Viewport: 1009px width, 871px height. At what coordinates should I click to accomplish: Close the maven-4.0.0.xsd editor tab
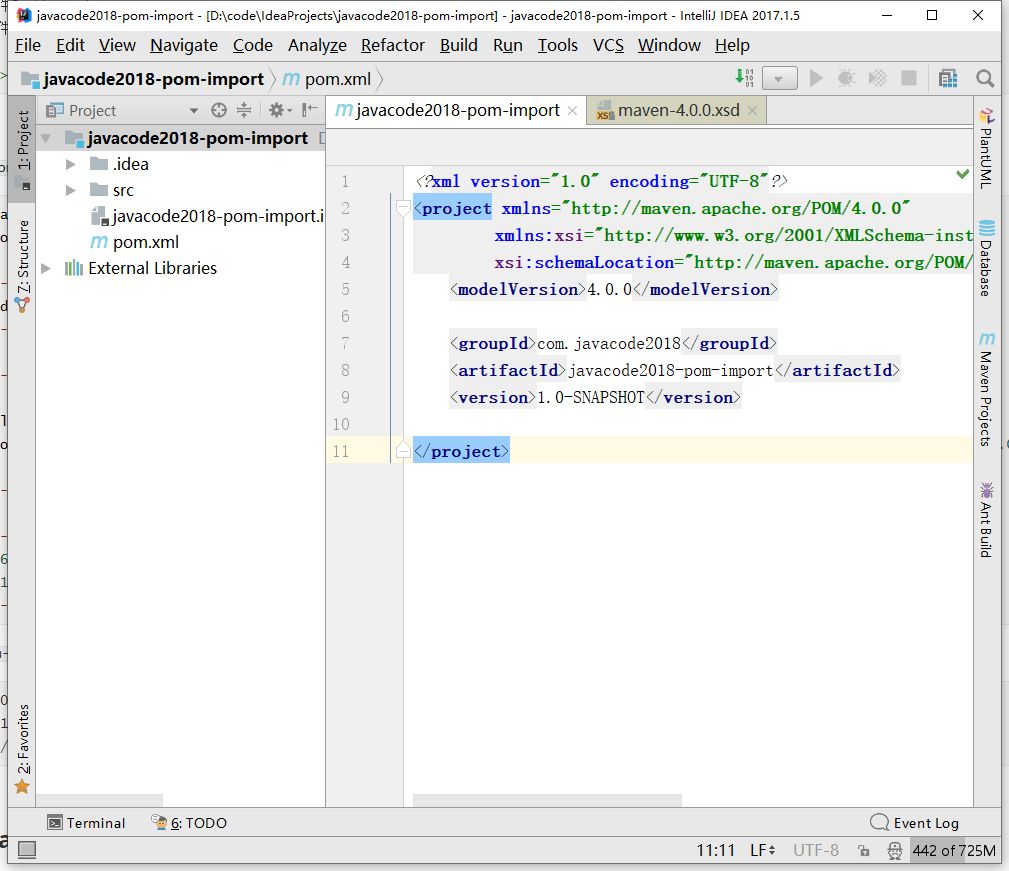pos(753,110)
